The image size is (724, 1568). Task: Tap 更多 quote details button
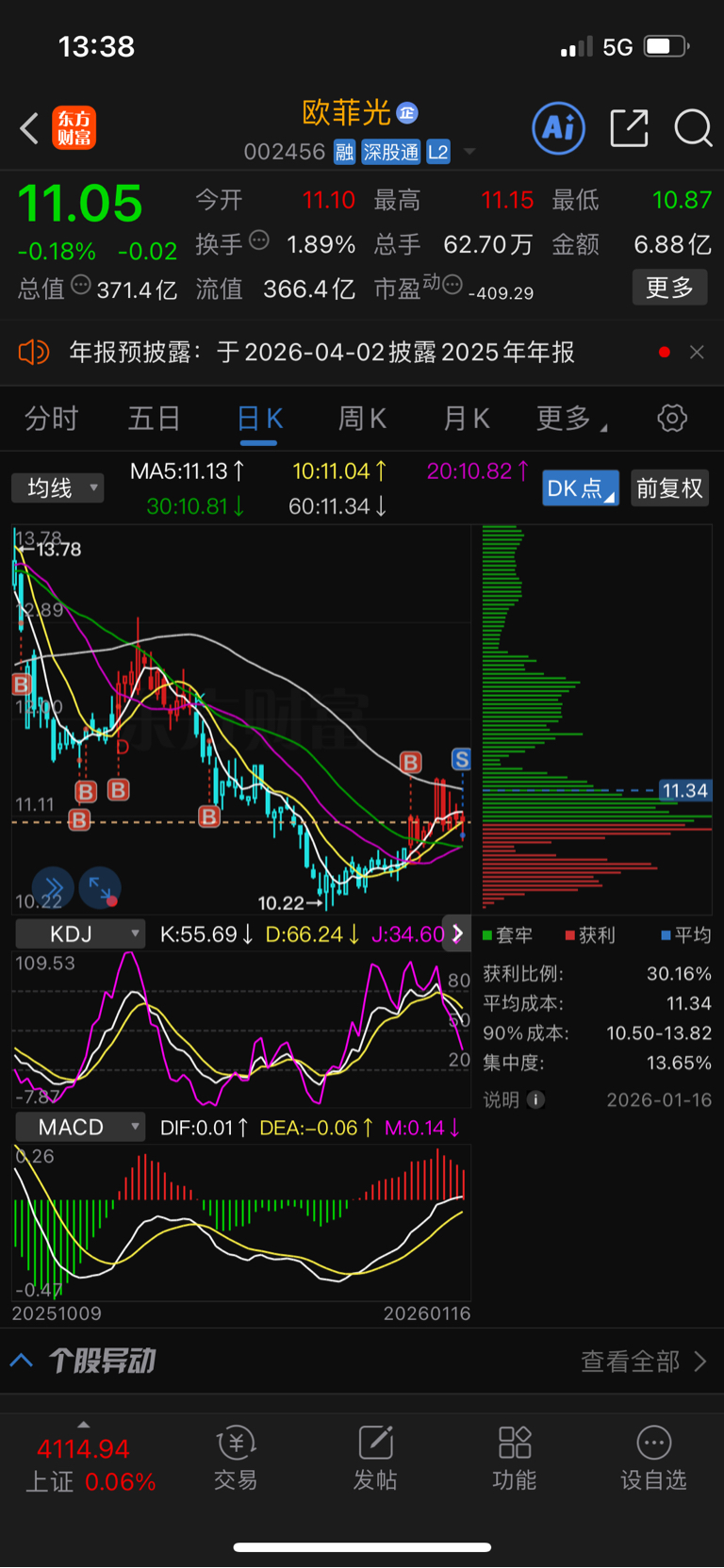669,288
